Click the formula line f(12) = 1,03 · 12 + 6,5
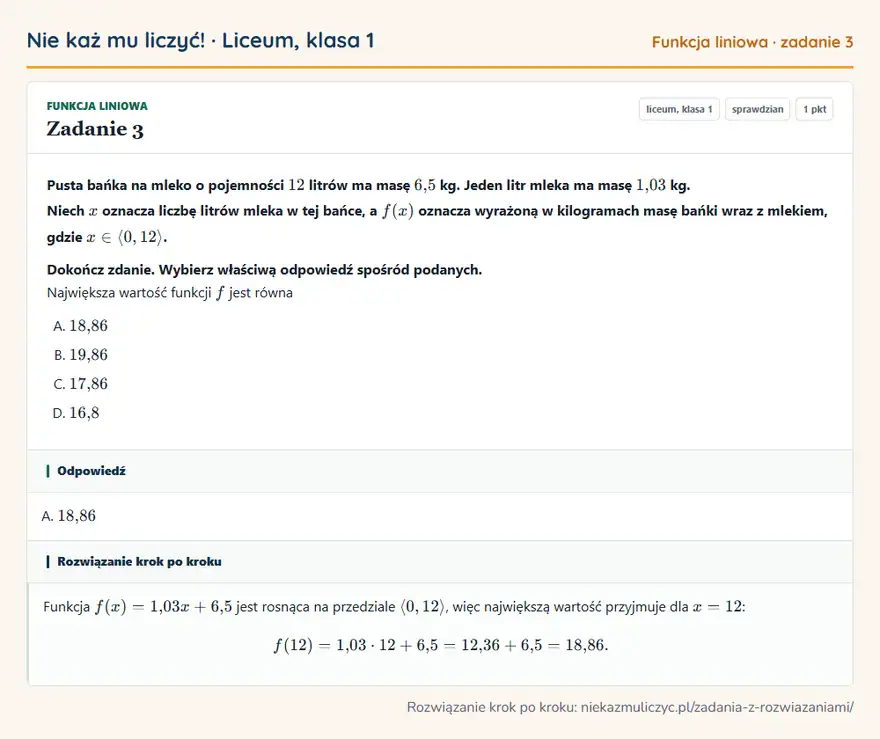The image size is (880, 739). pyautogui.click(x=441, y=645)
